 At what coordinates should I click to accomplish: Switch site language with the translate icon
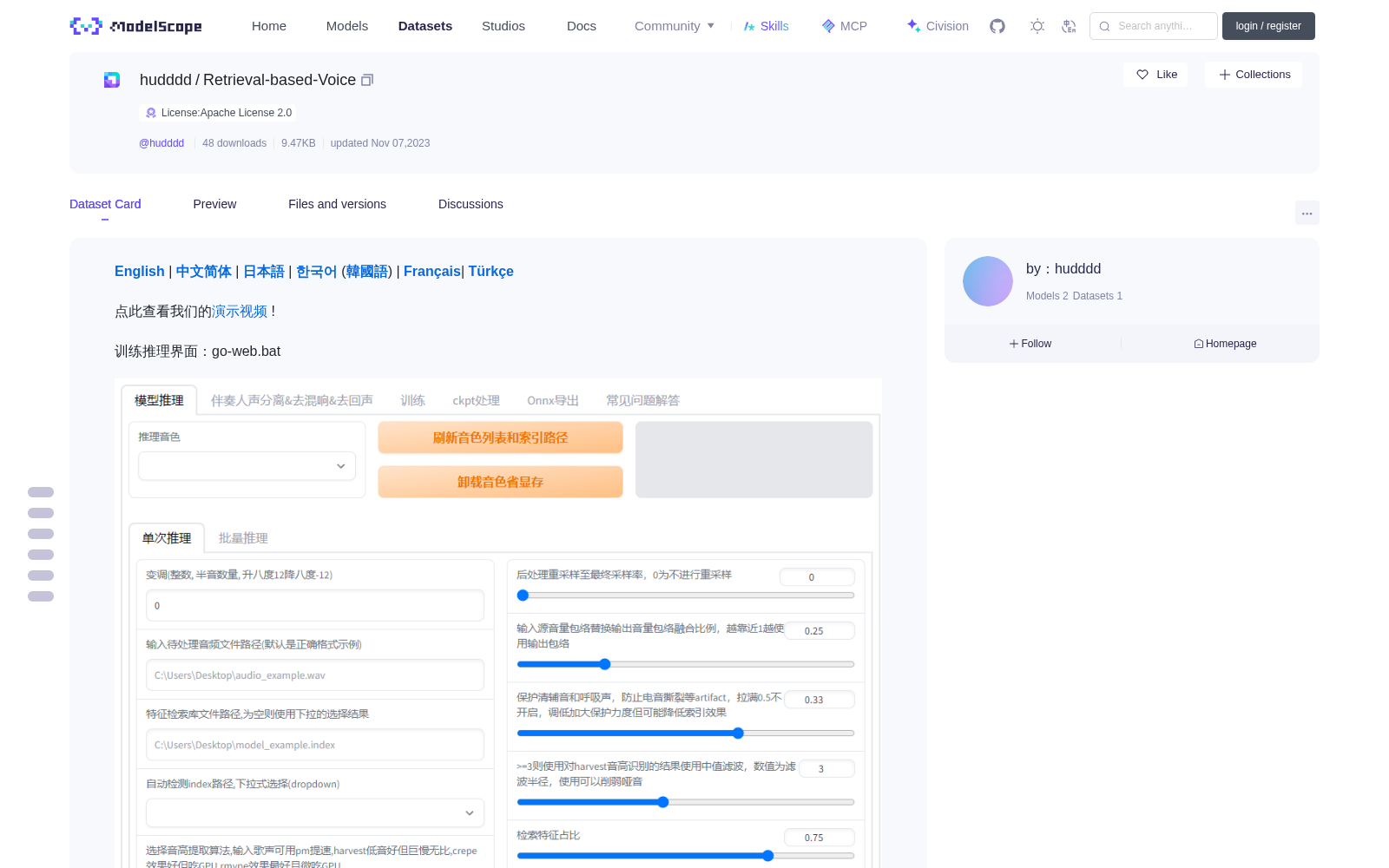point(1069,26)
